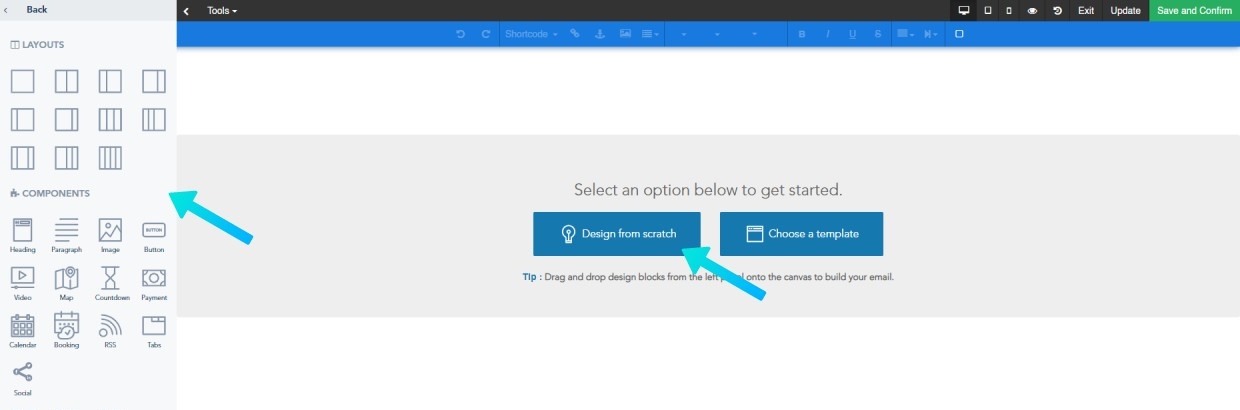Select the RSS feed component
Screen dimensions: 1240x410
(111, 326)
